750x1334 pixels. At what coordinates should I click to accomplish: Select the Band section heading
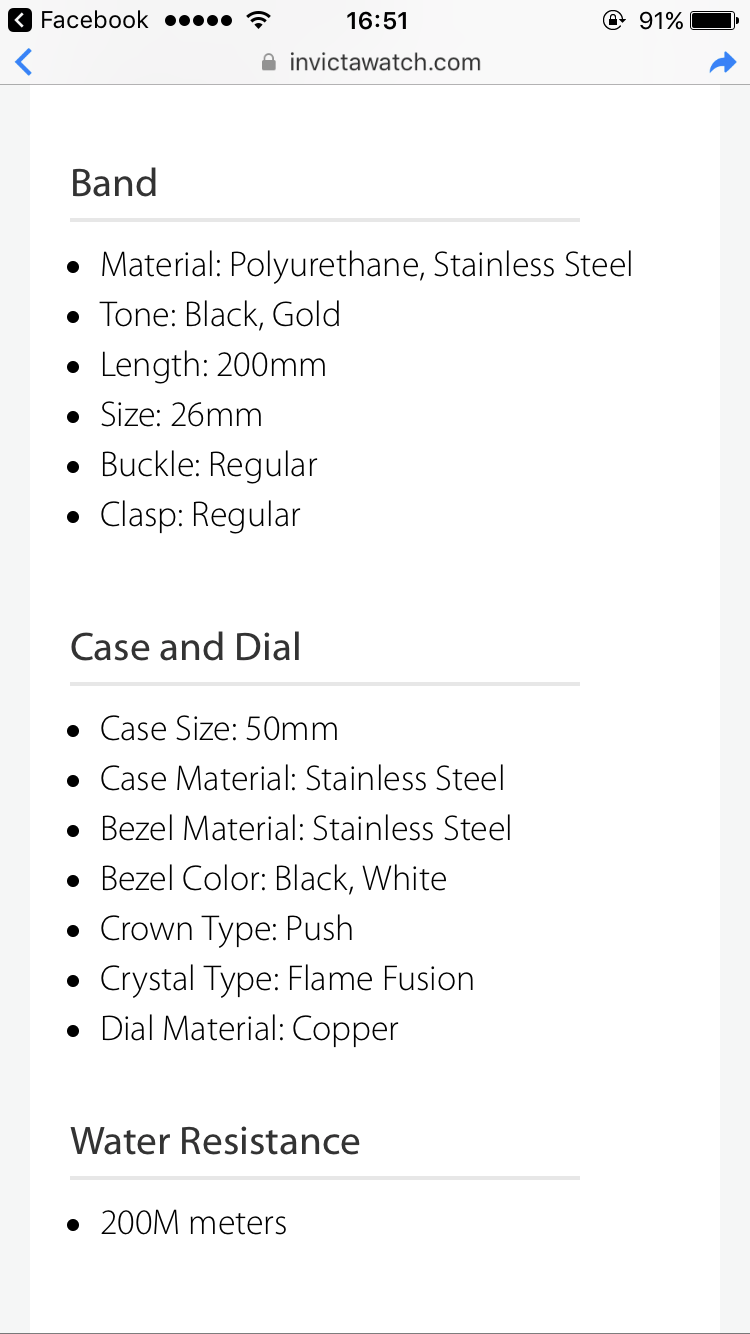[114, 183]
